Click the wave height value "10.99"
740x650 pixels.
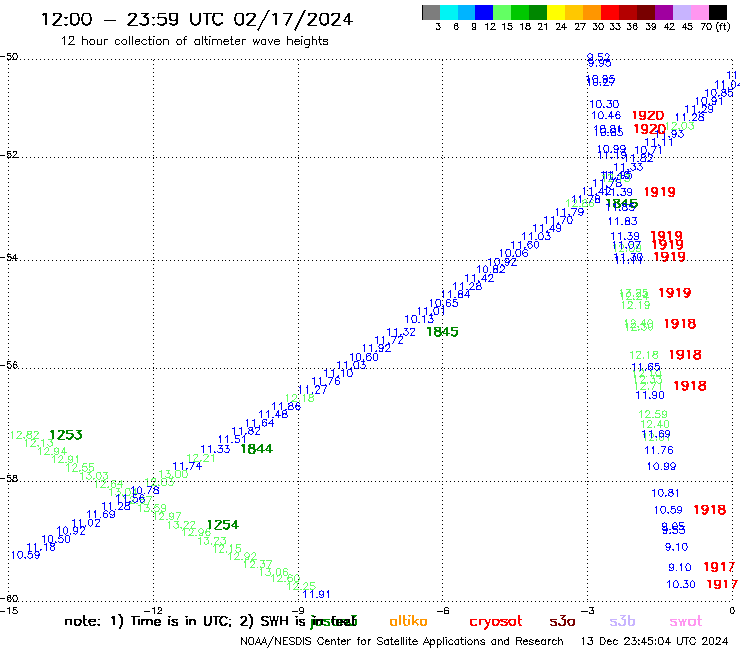661,466
